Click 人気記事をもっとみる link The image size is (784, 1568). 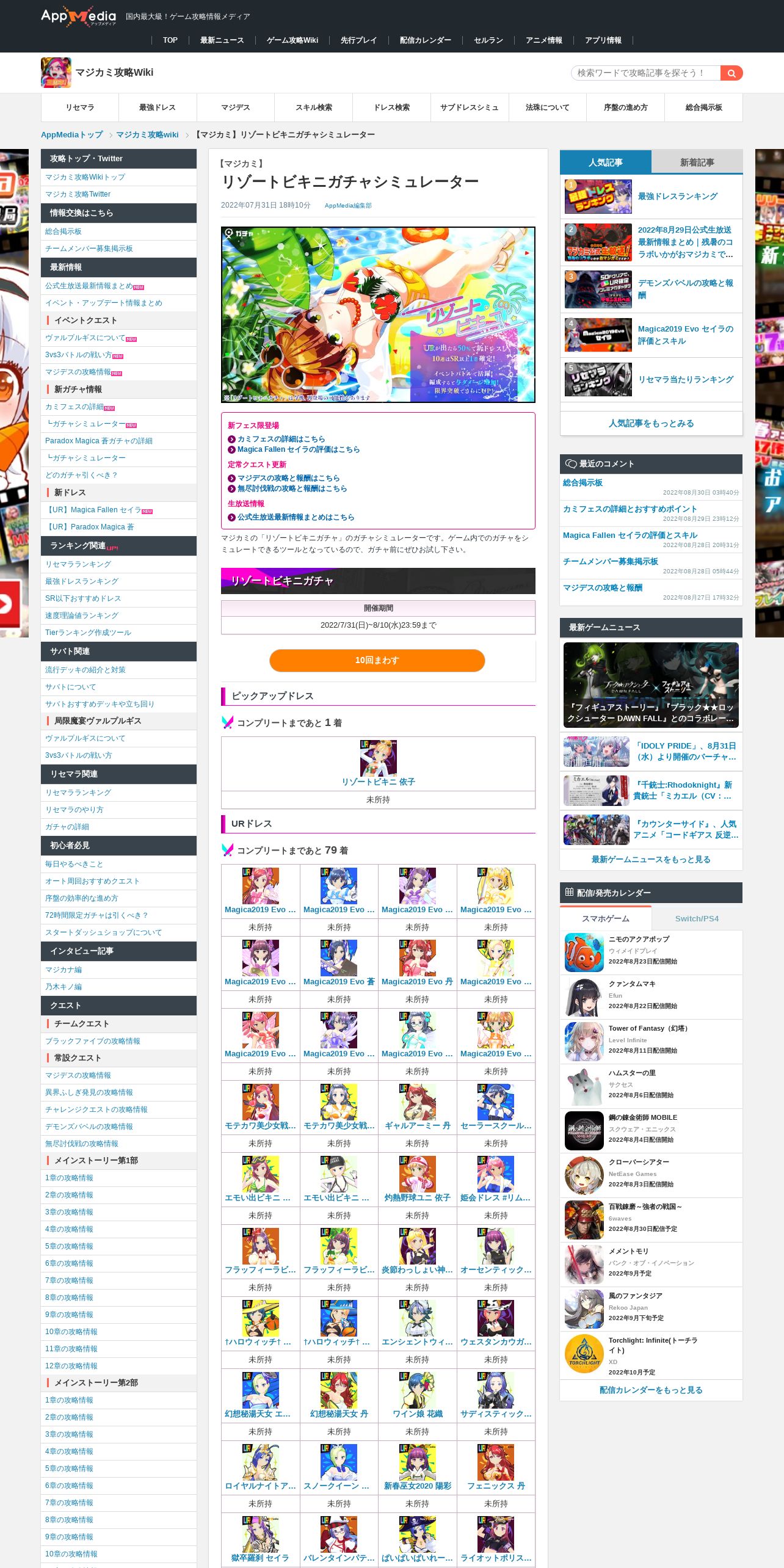(651, 423)
